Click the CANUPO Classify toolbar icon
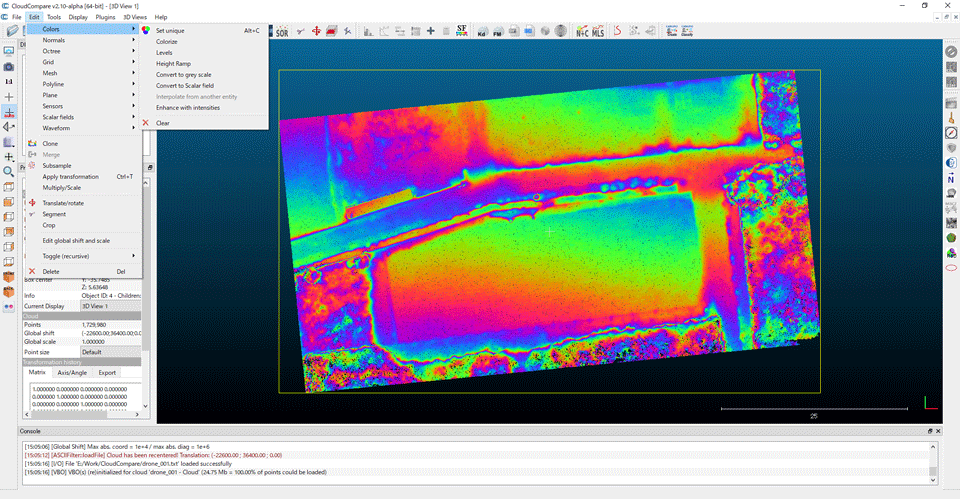The image size is (960, 499). [x=687, y=31]
